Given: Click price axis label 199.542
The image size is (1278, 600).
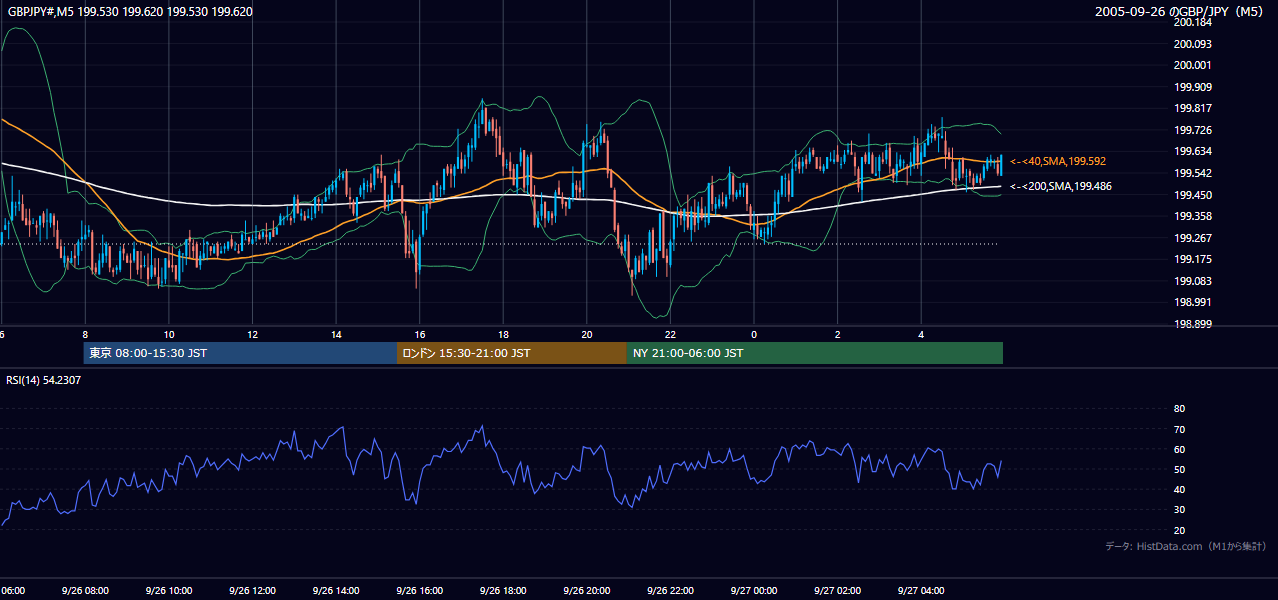Looking at the screenshot, I should coord(1192,173).
